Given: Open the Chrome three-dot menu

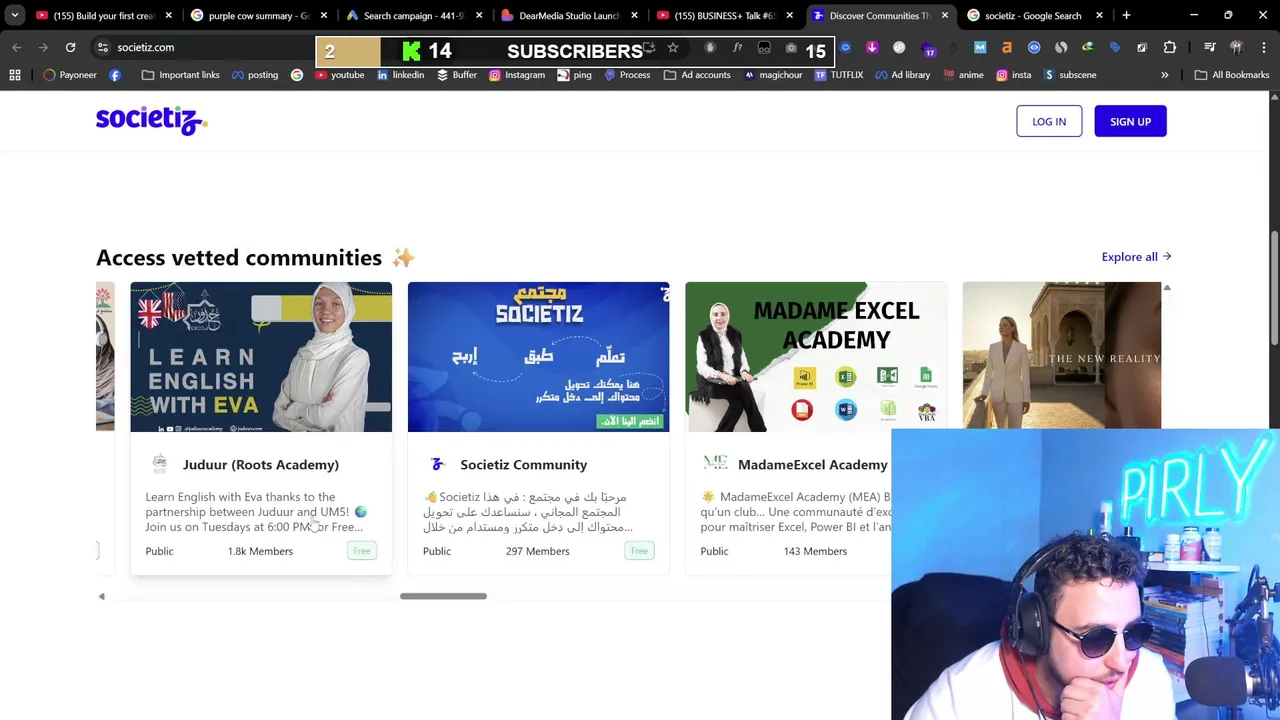Looking at the screenshot, I should click(1263, 47).
